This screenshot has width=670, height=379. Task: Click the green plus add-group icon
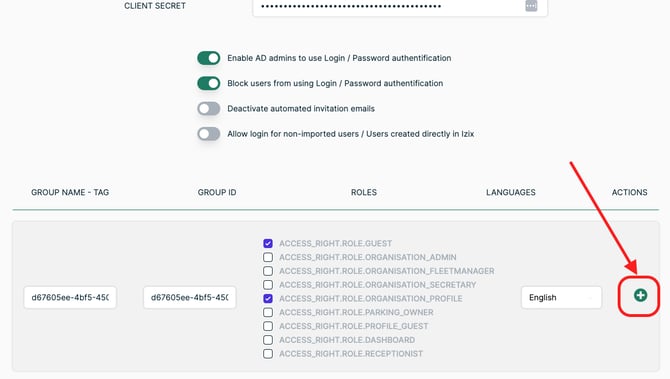(640, 295)
